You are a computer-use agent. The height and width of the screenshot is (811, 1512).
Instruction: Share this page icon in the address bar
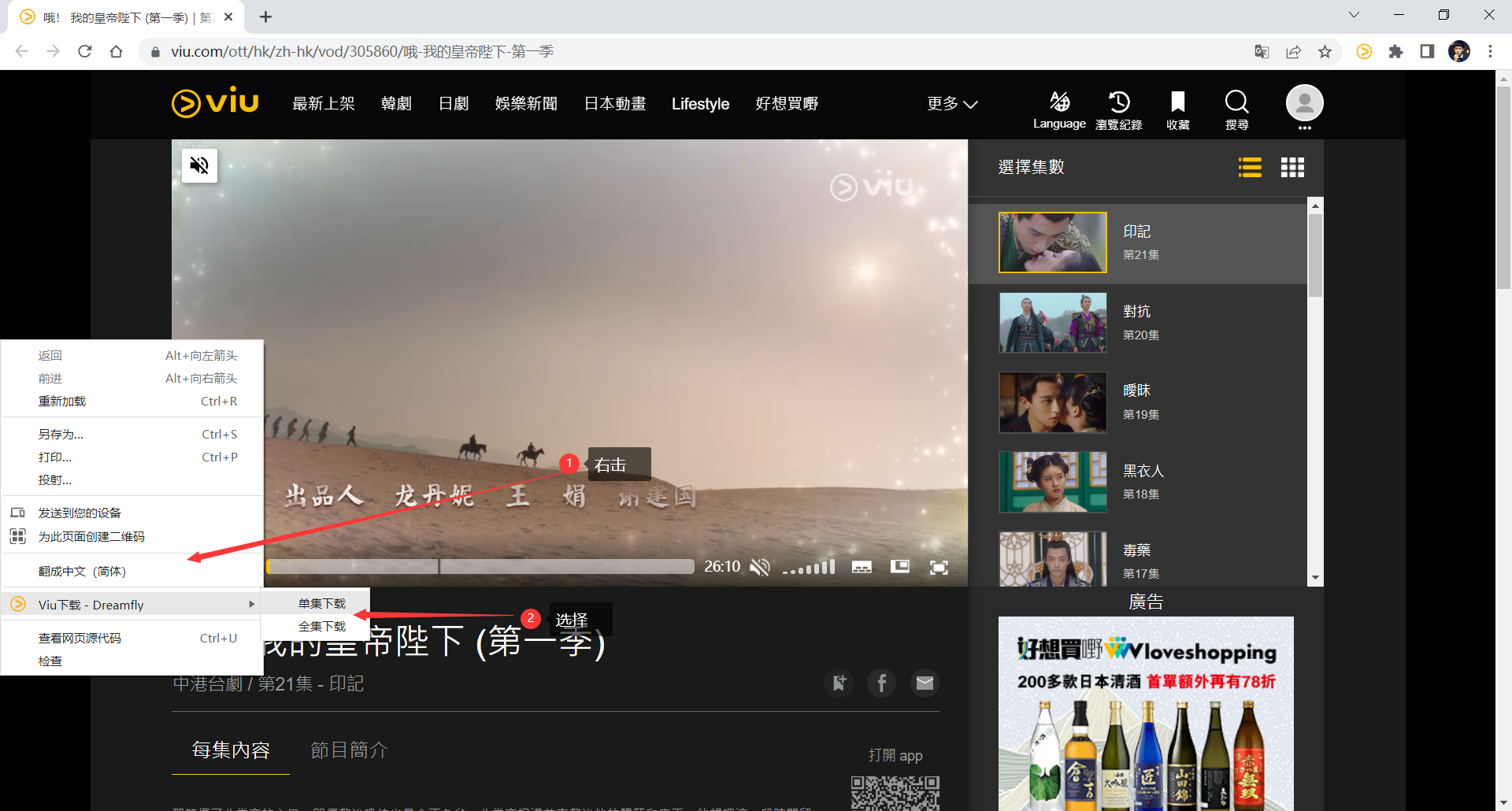click(1293, 52)
